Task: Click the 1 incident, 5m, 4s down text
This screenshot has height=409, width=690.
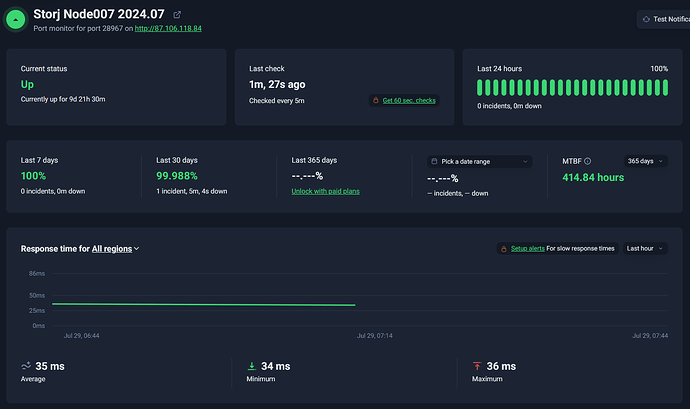Action: pyautogui.click(x=192, y=191)
